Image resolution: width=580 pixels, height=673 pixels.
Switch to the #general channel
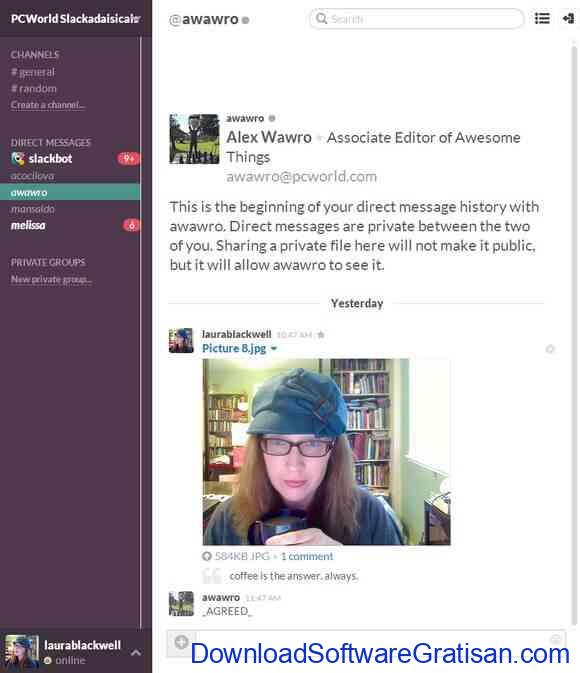coord(33,72)
